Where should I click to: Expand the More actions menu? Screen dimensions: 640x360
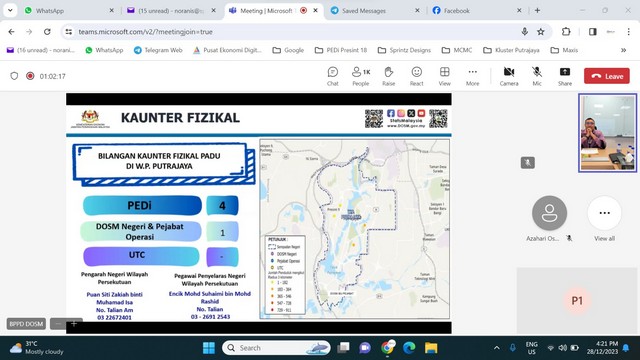tap(473, 76)
